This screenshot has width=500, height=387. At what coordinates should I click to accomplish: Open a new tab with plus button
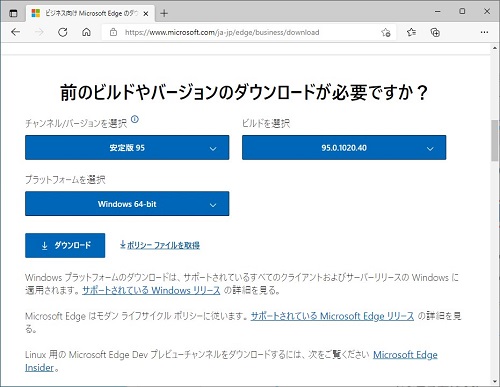coord(164,13)
